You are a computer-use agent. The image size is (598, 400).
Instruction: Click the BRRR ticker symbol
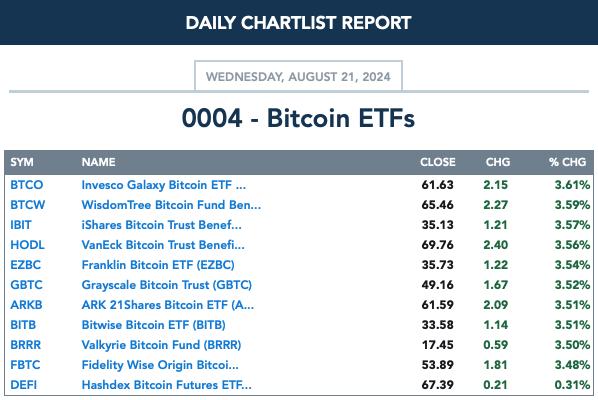coord(26,345)
